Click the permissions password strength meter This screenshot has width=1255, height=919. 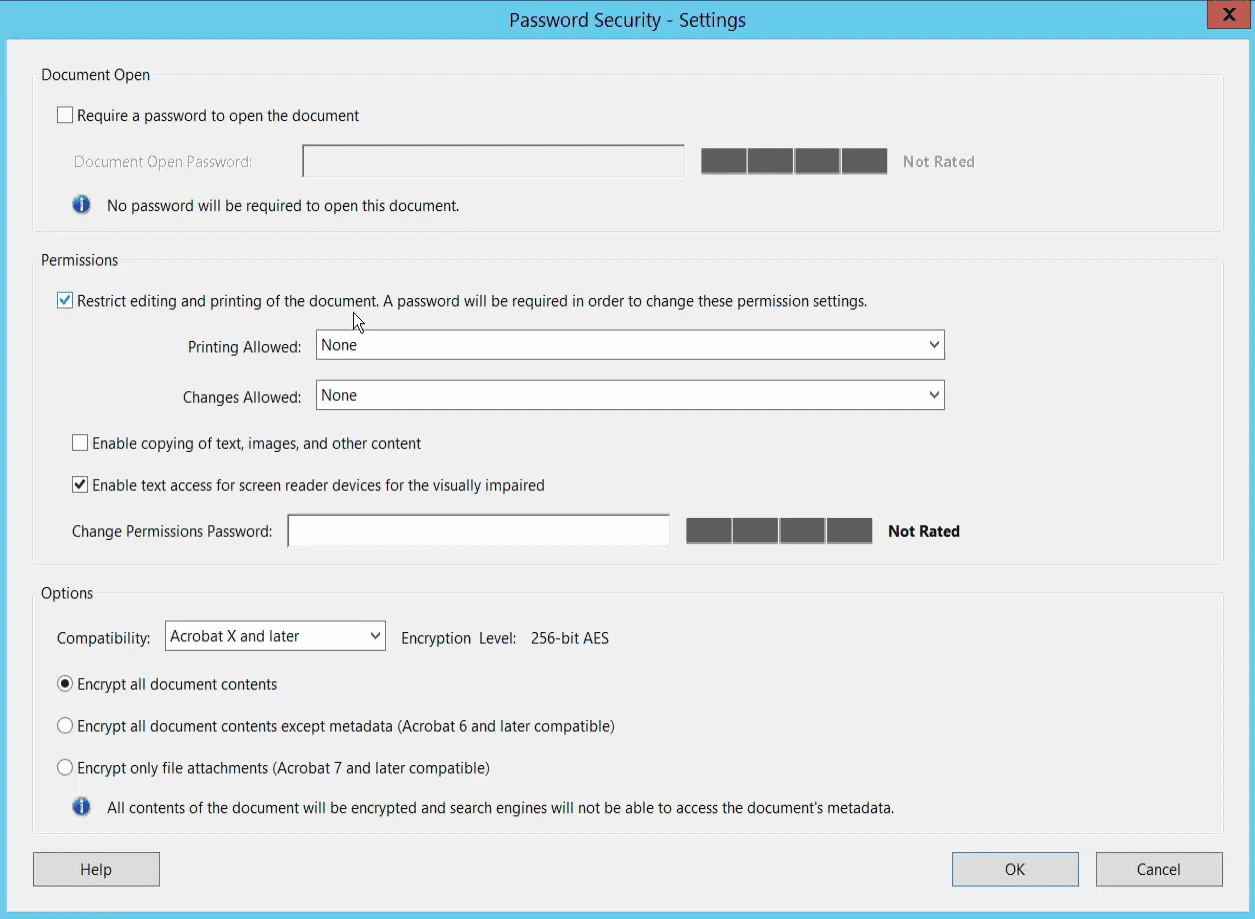pyautogui.click(x=778, y=530)
